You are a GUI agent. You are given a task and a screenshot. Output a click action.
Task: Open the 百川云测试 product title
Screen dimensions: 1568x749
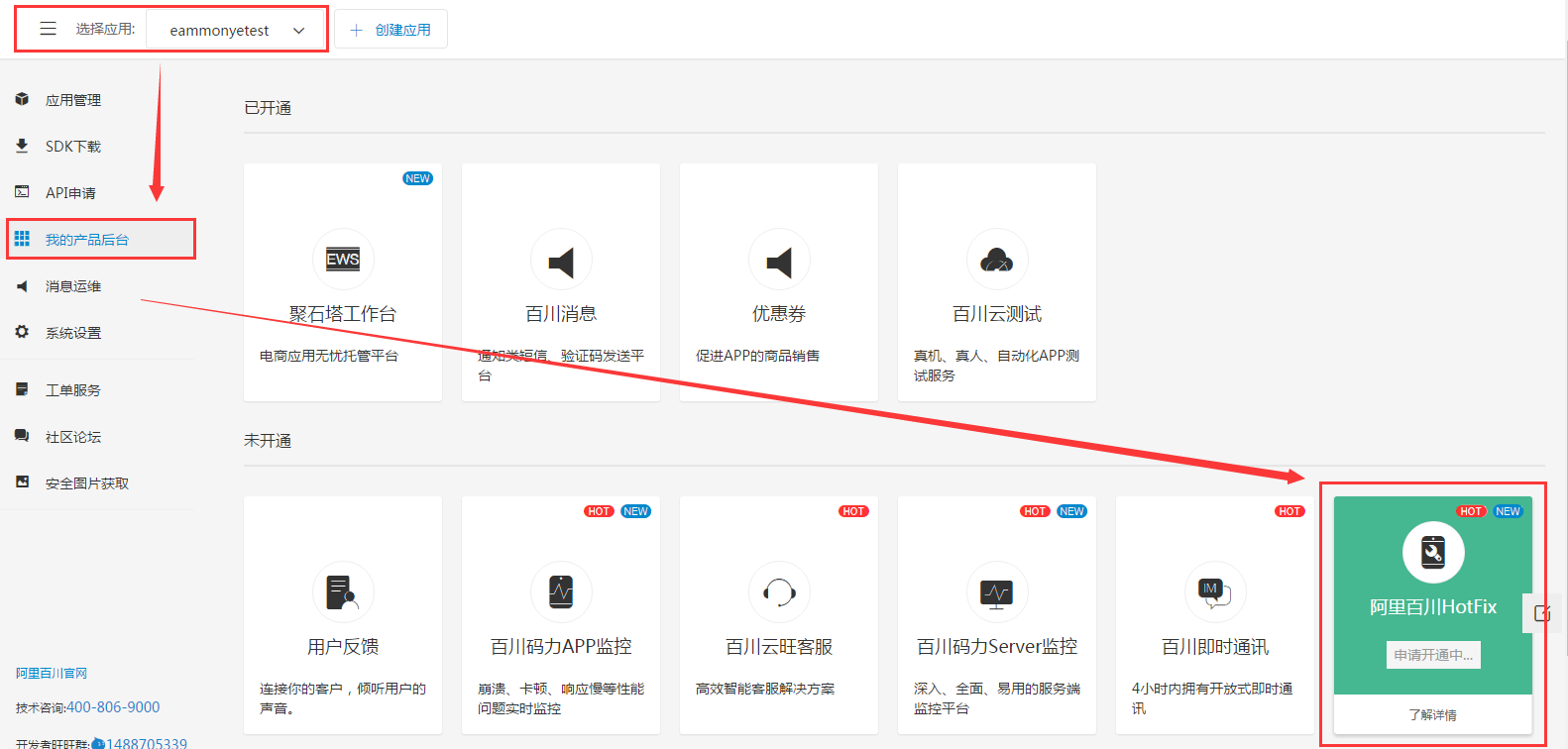click(997, 314)
